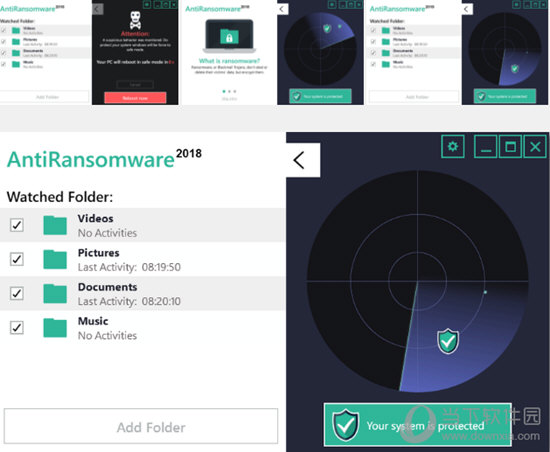Click the Pictures folder icon
Image resolution: width=550 pixels, height=452 pixels.
55,259
